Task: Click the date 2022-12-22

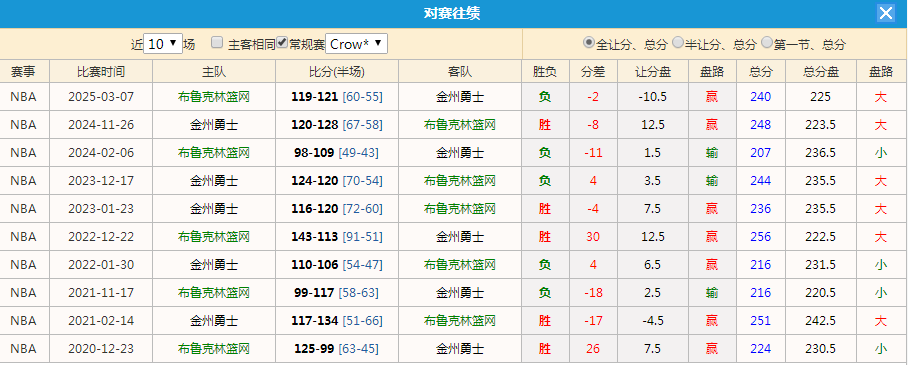Action: coord(101,237)
